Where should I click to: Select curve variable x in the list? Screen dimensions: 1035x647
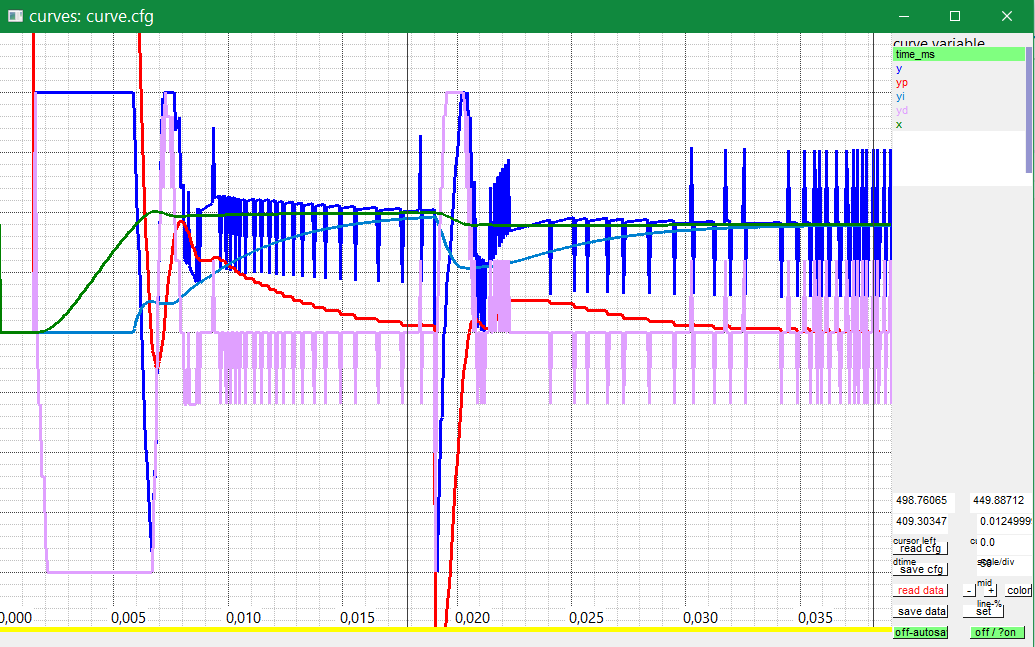coord(958,124)
